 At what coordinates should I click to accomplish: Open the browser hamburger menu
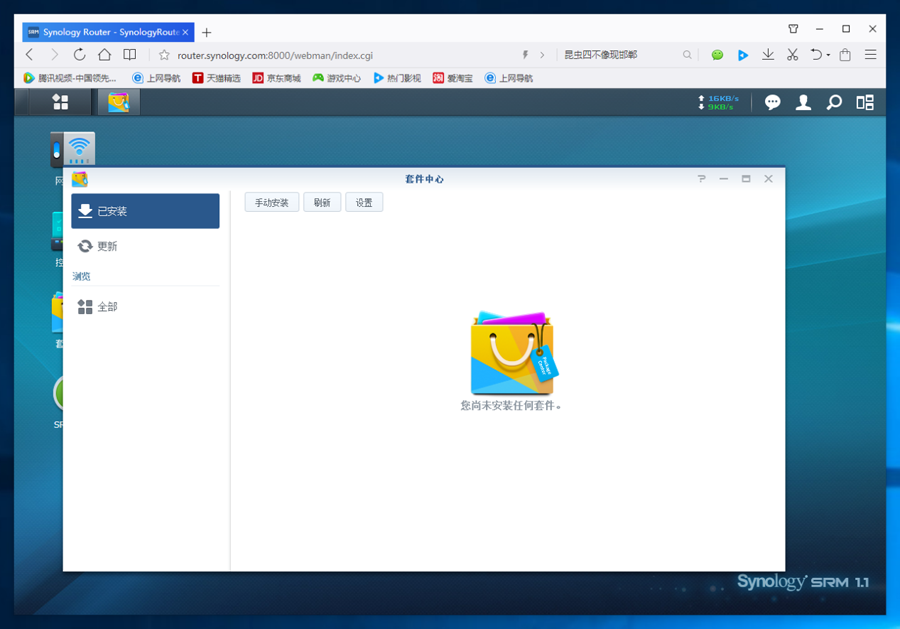(x=871, y=55)
